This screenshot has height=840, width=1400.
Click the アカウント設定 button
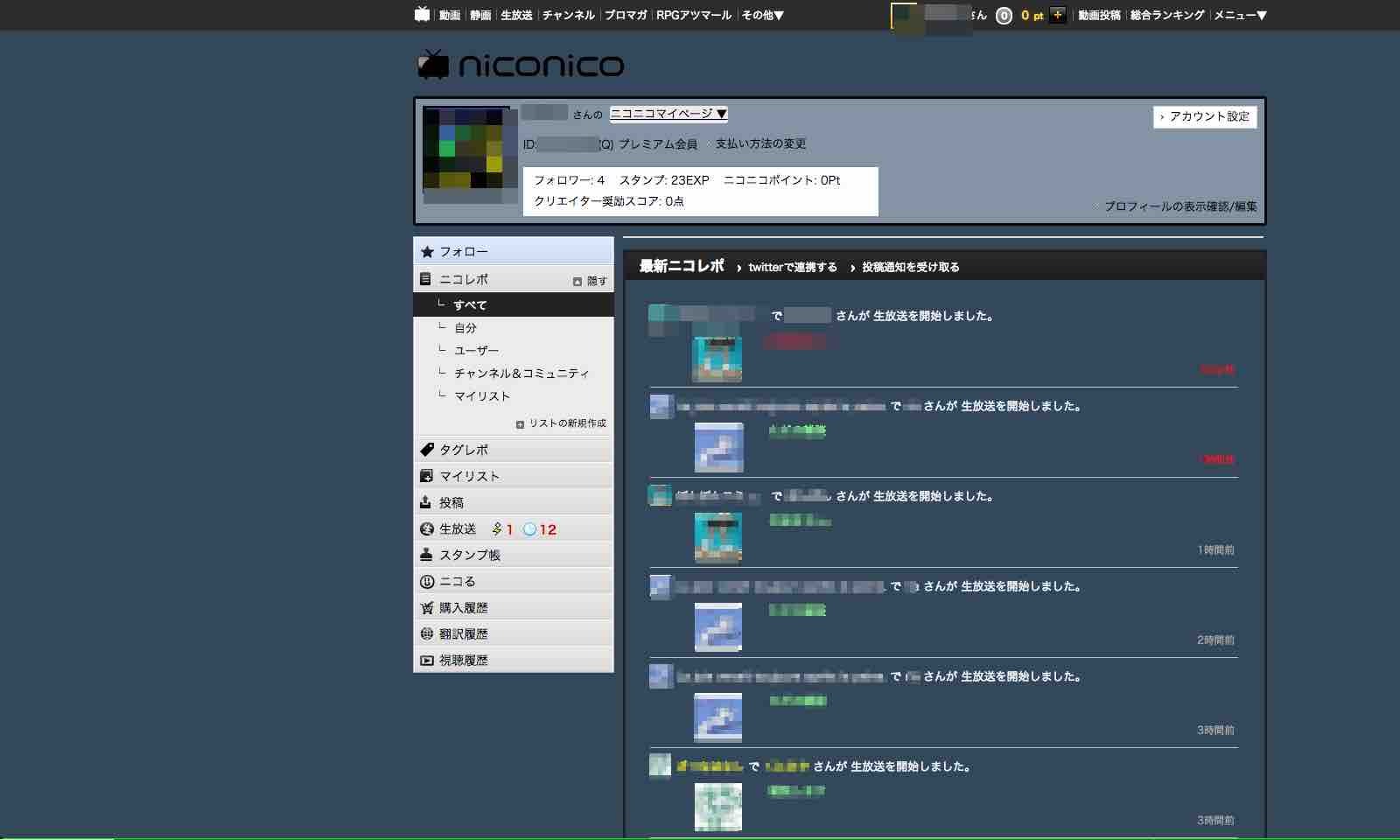pos(1205,116)
